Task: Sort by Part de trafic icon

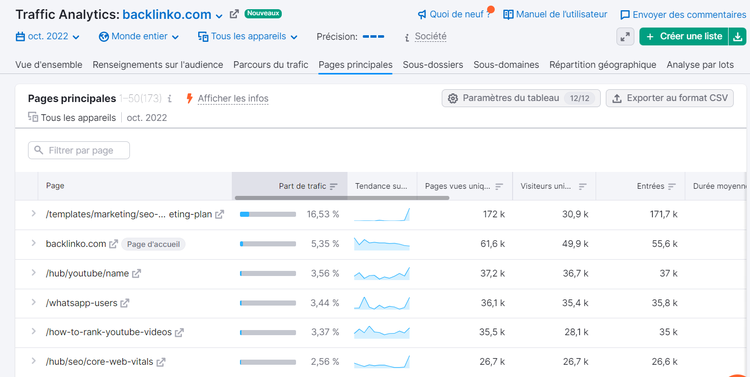Action: 334,186
